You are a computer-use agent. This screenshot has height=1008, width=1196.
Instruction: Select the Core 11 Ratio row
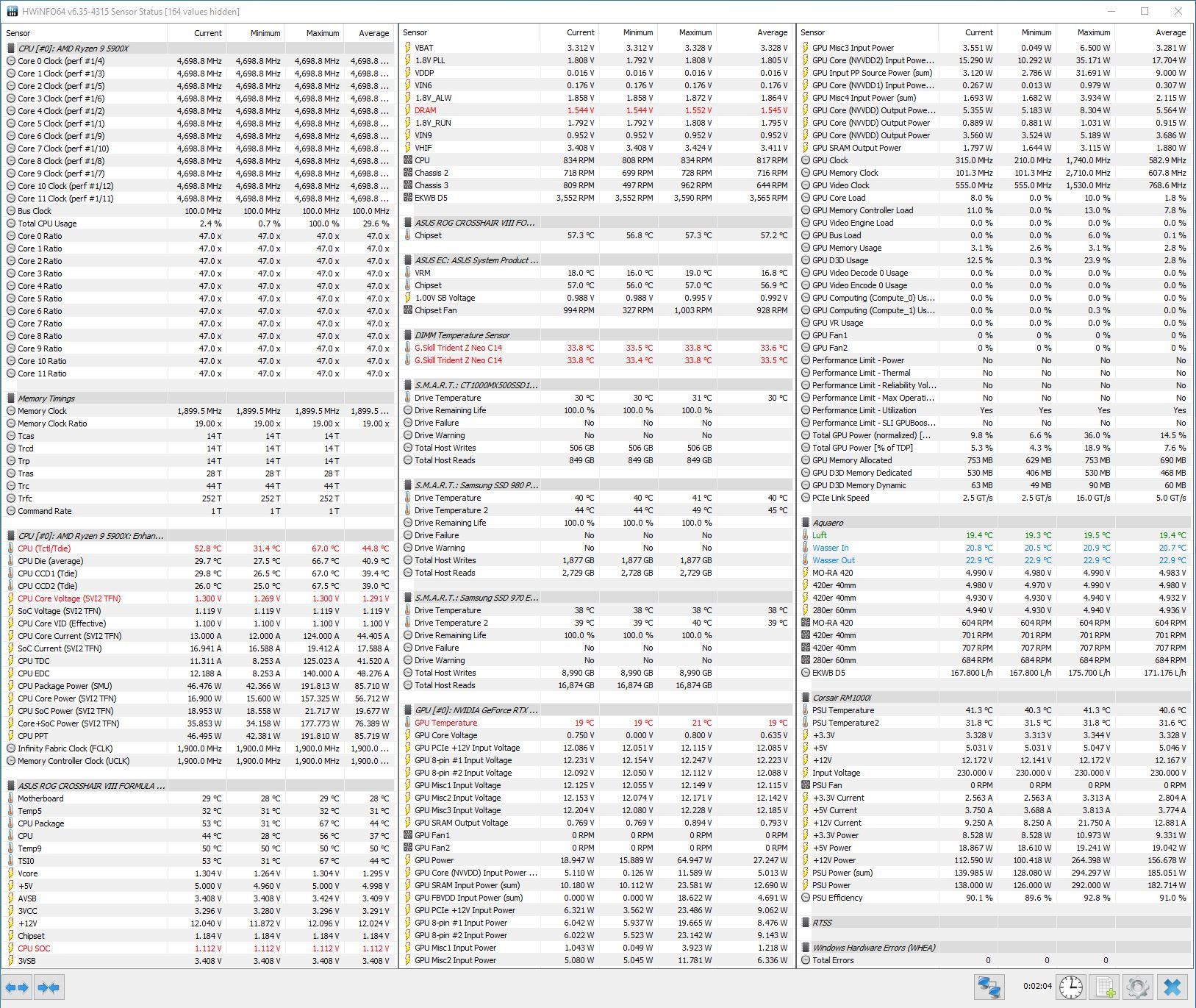198,373
